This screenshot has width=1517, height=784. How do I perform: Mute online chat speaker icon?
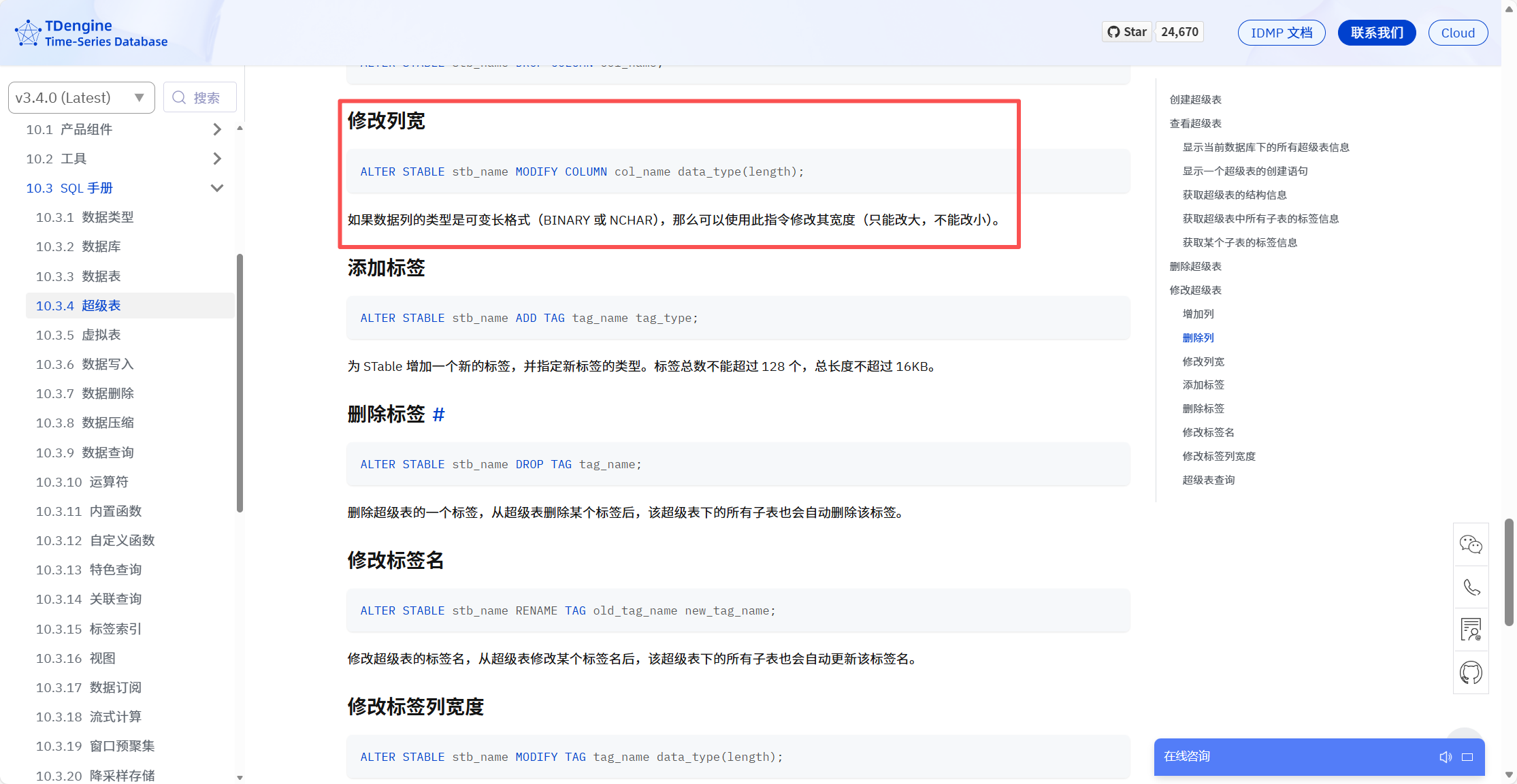pyautogui.click(x=1446, y=757)
